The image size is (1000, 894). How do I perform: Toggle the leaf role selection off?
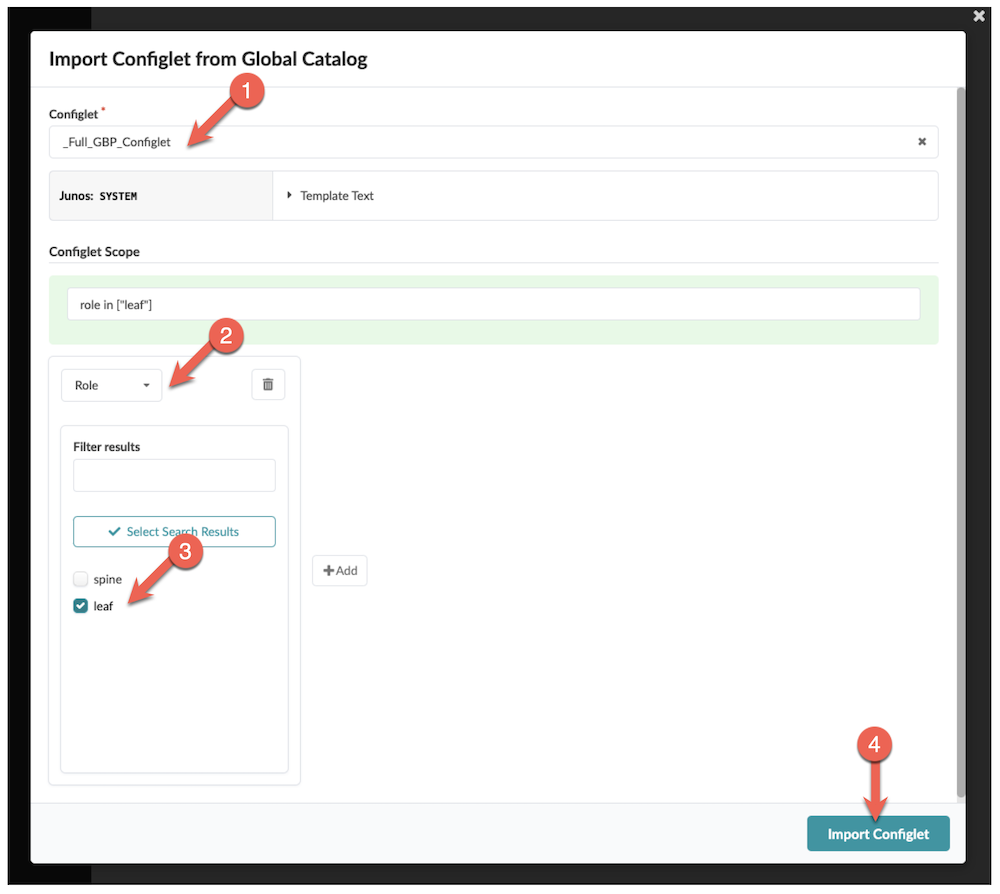coord(80,605)
